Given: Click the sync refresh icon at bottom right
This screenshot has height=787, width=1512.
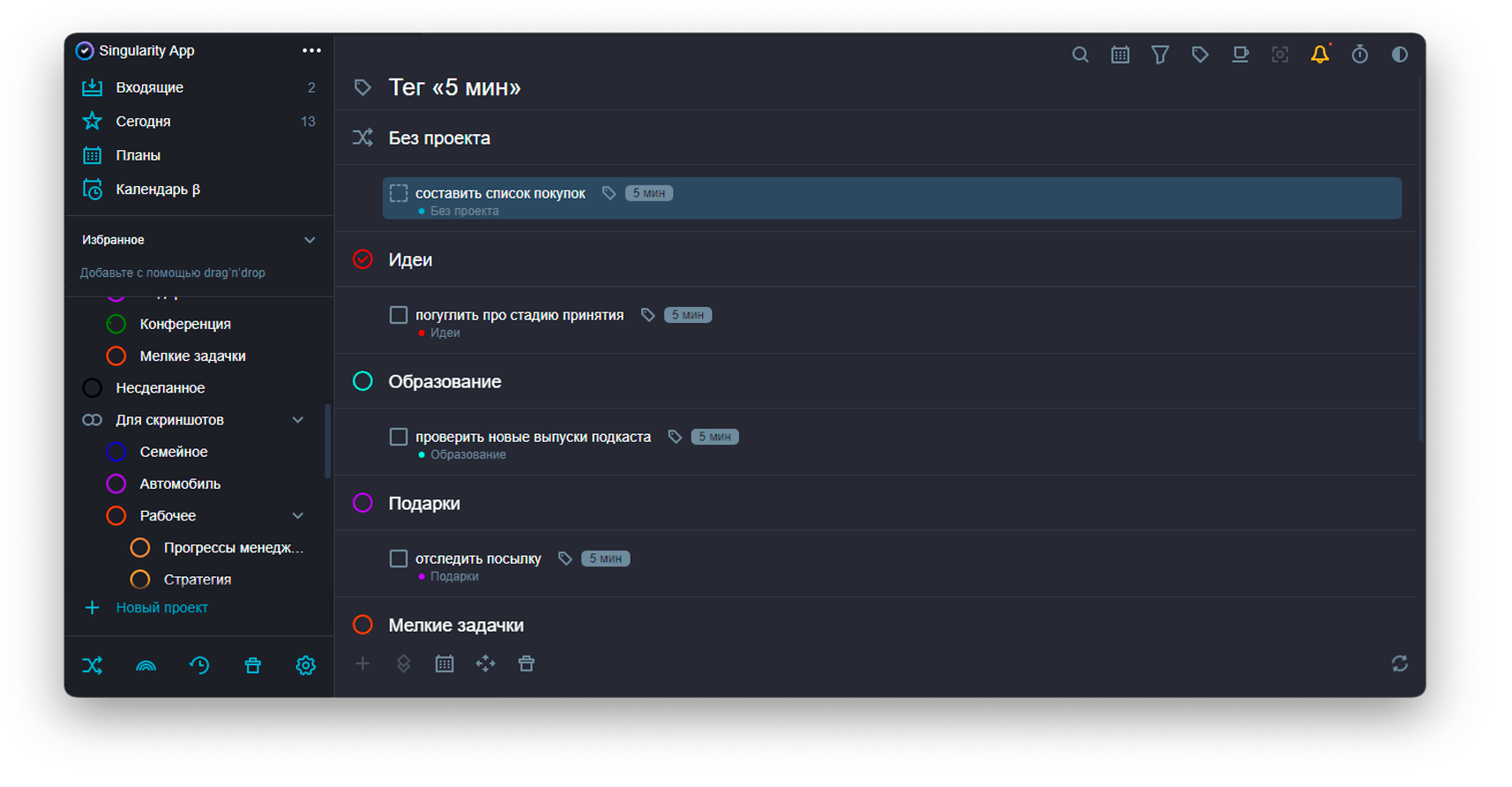Looking at the screenshot, I should click(x=1399, y=663).
